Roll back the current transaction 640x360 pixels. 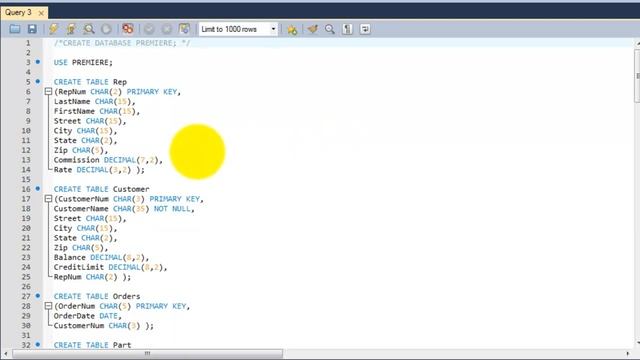(x=167, y=29)
